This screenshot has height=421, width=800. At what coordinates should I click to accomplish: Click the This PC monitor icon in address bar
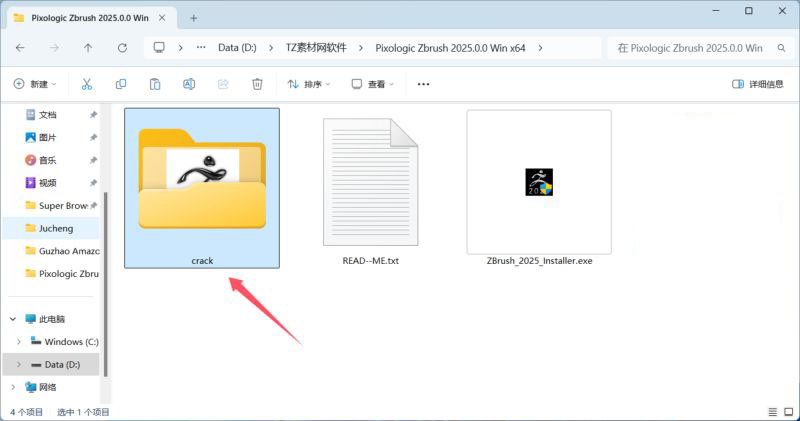click(159, 48)
